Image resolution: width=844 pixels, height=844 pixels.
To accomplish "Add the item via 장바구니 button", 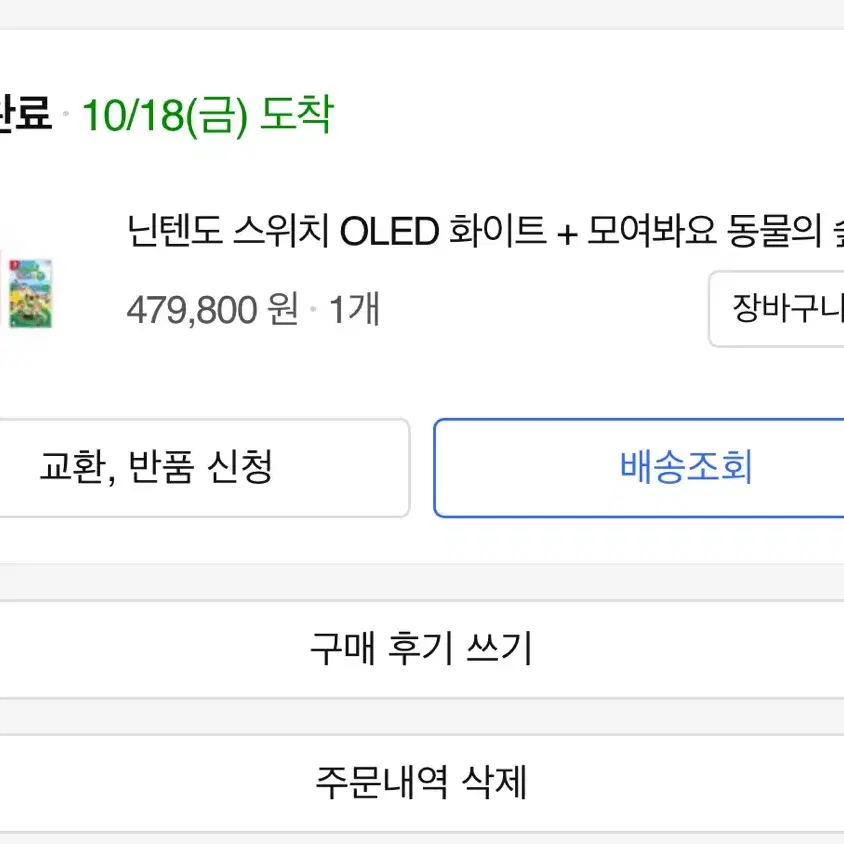I will coord(776,309).
